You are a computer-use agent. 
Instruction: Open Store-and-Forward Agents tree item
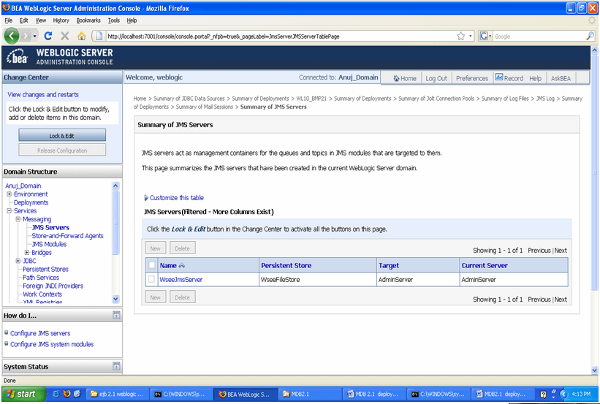[x=67, y=235]
